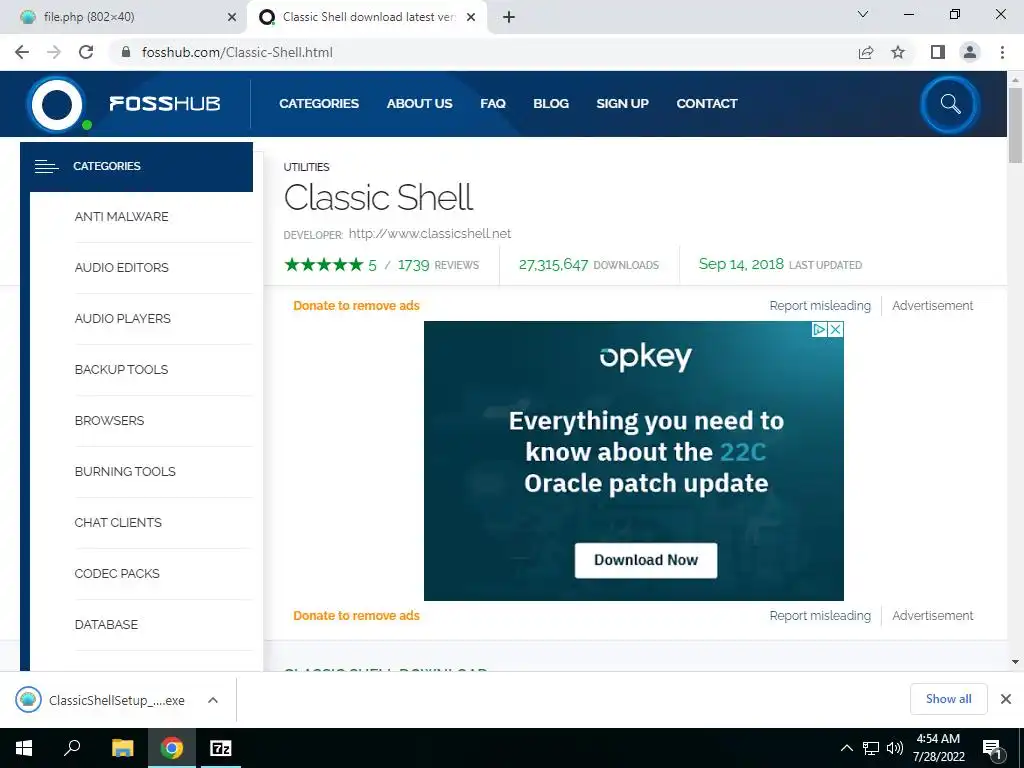Image resolution: width=1024 pixels, height=768 pixels.
Task: Select BURNING TOOLS category
Action: coord(125,472)
